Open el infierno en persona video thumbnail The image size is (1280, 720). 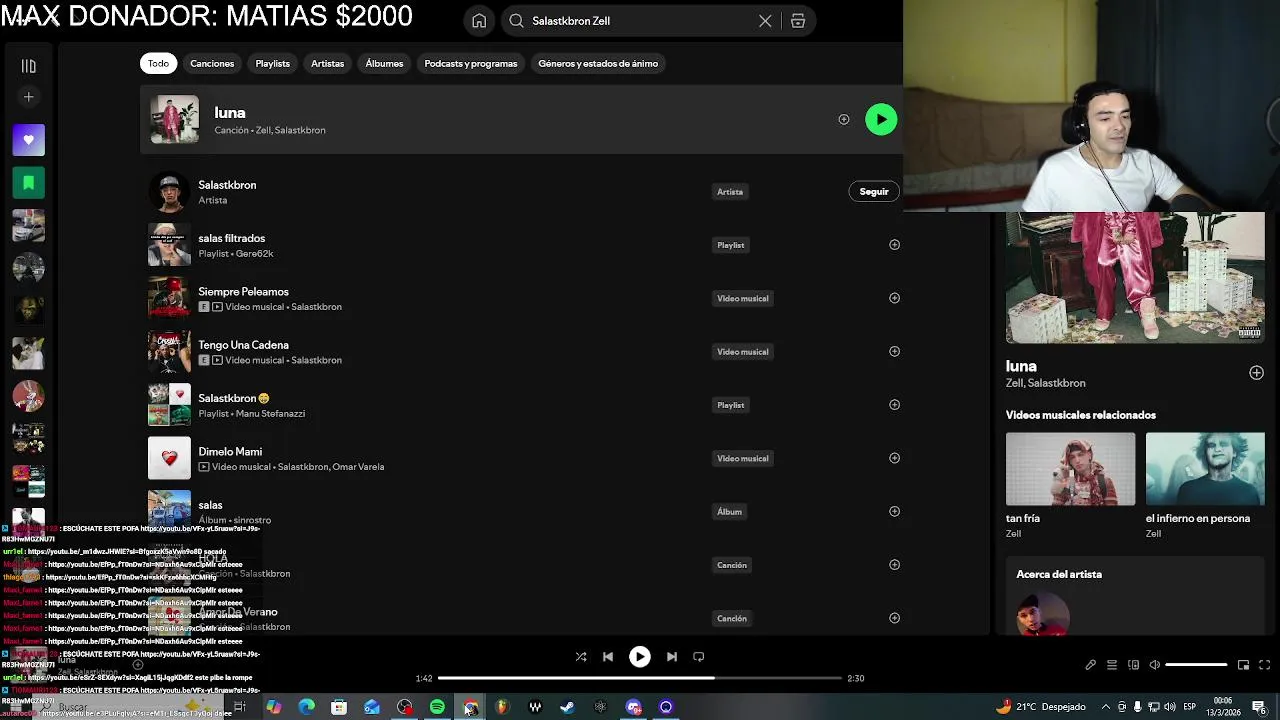[x=1205, y=469]
